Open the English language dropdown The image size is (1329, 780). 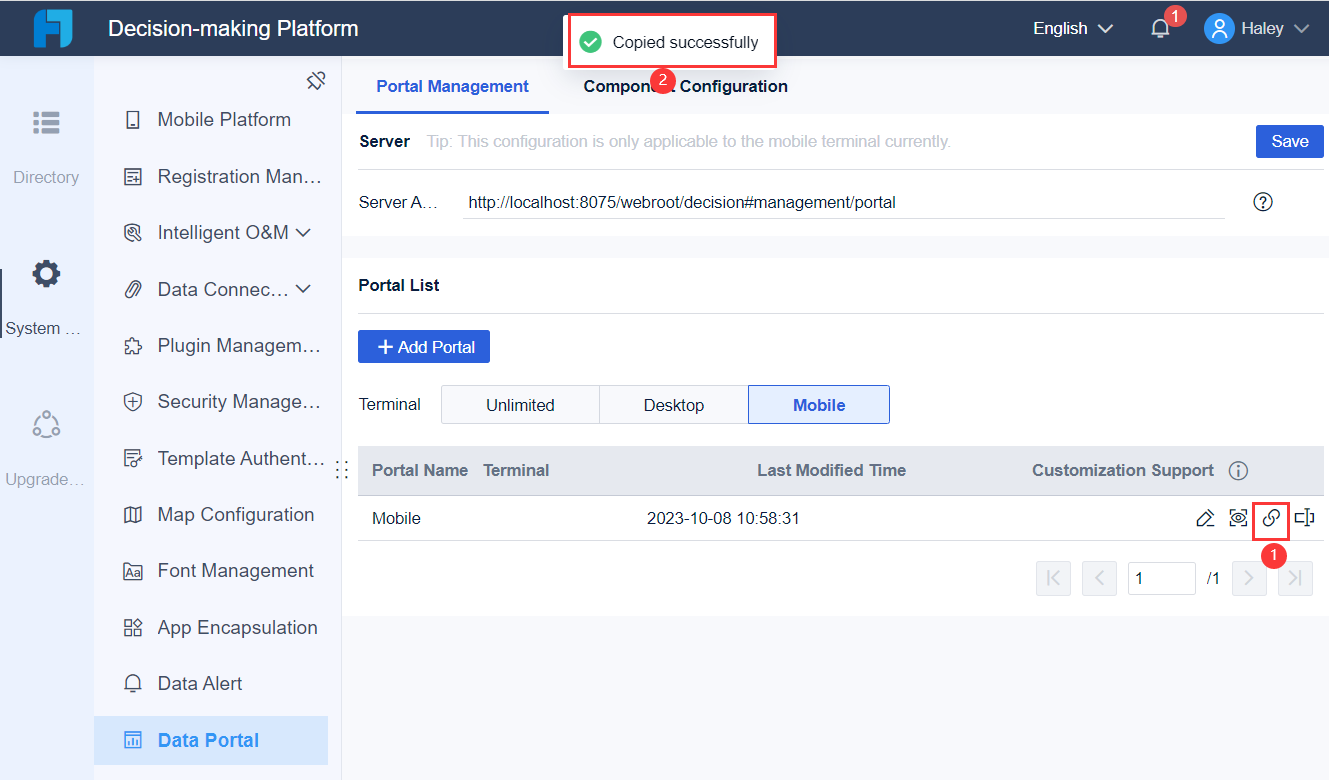pos(1072,28)
